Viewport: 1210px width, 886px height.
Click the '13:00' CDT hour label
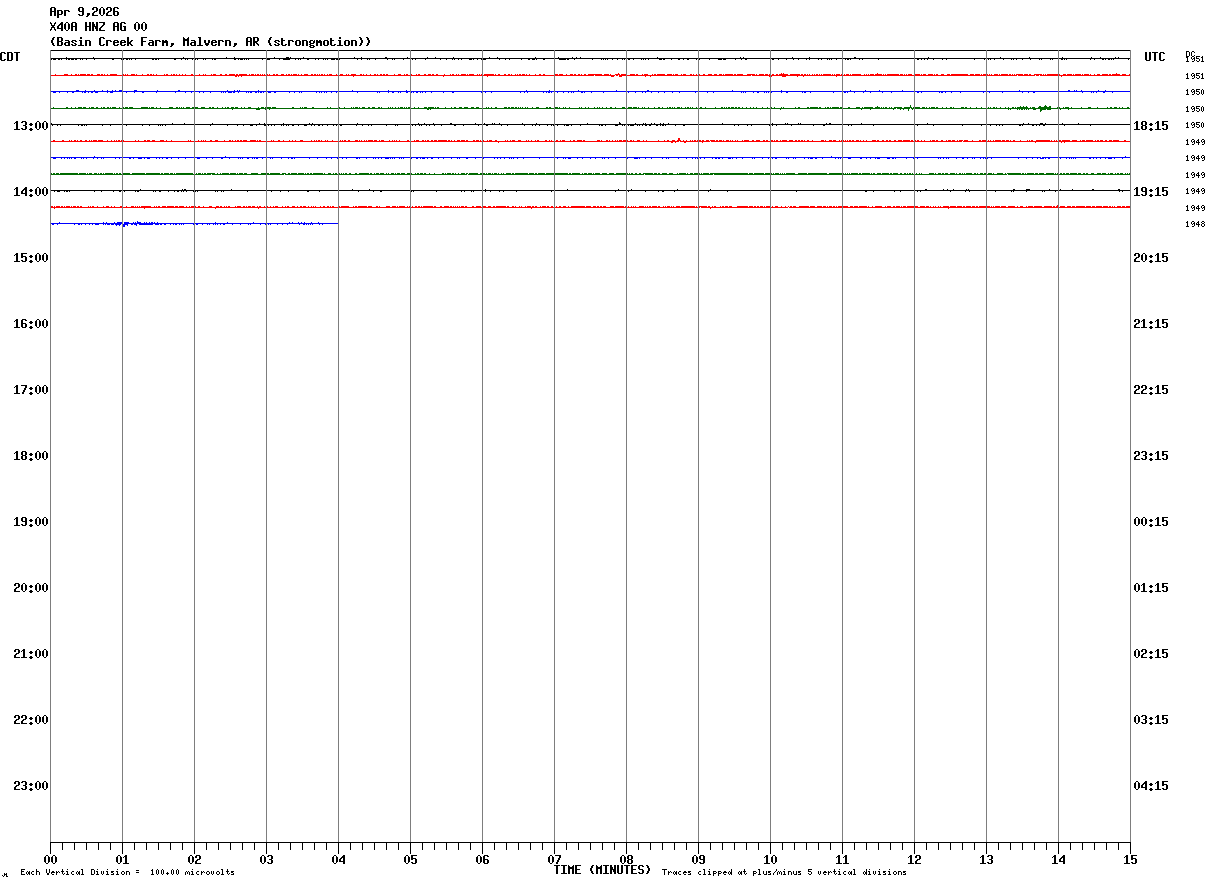coord(31,125)
